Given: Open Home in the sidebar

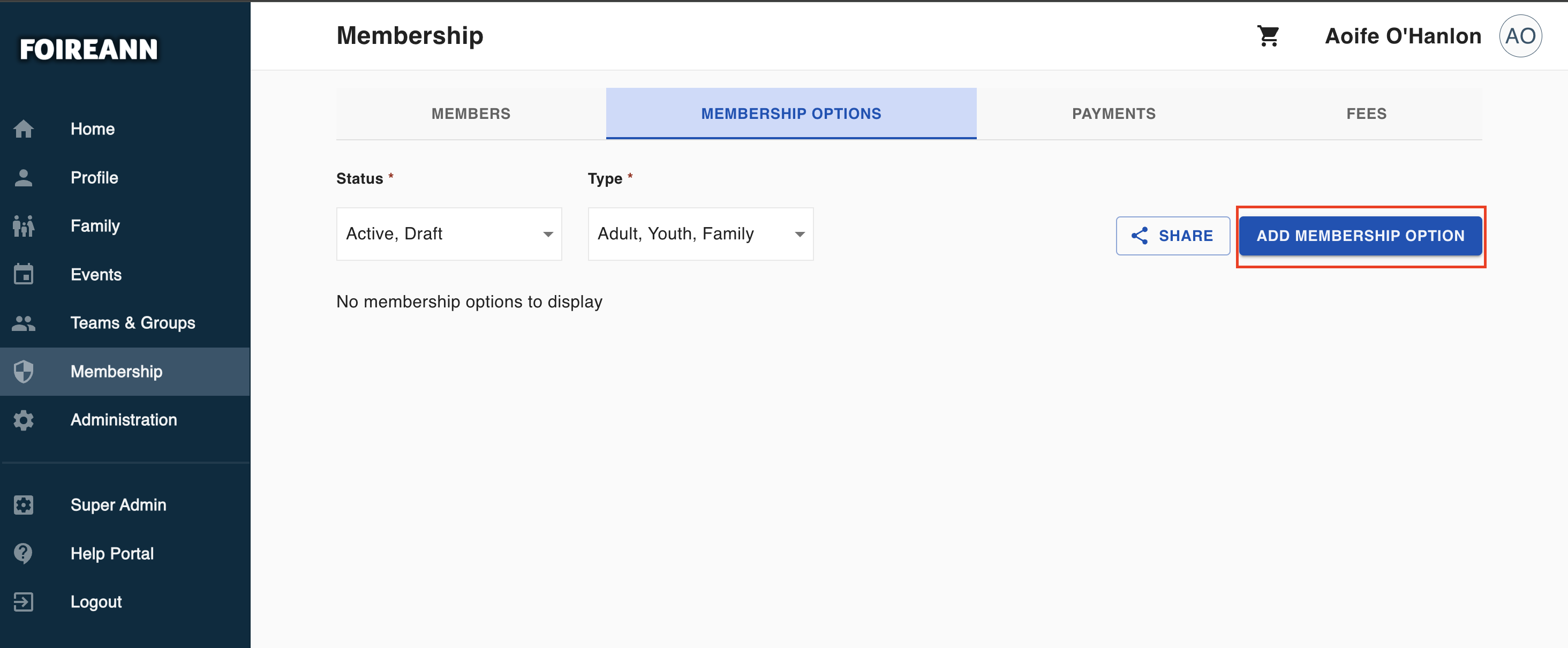Looking at the screenshot, I should (x=125, y=129).
